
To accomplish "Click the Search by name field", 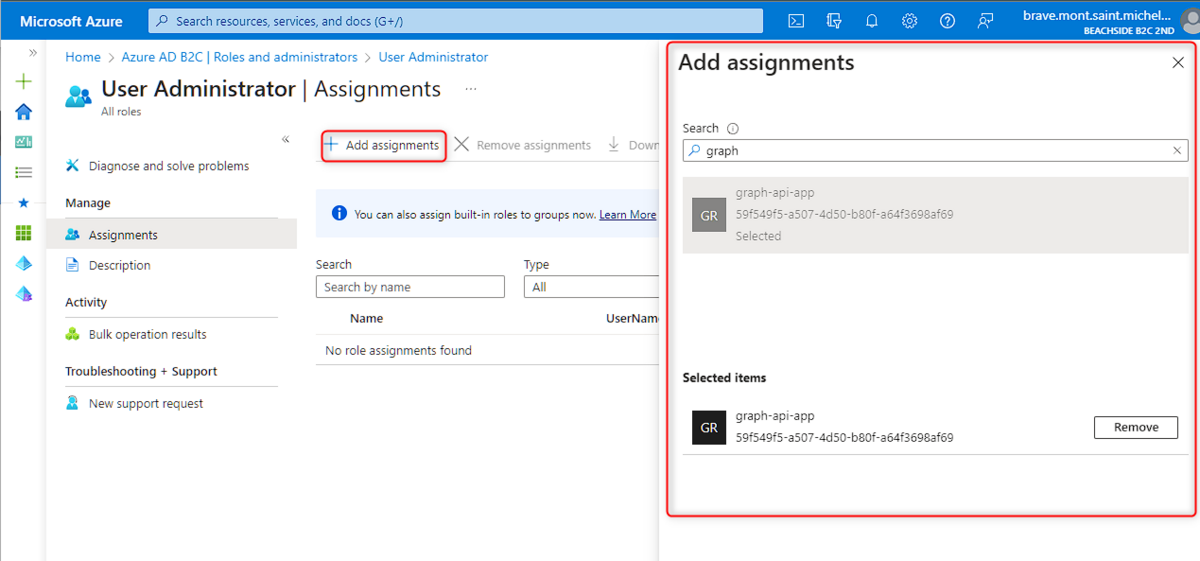I will tap(410, 287).
